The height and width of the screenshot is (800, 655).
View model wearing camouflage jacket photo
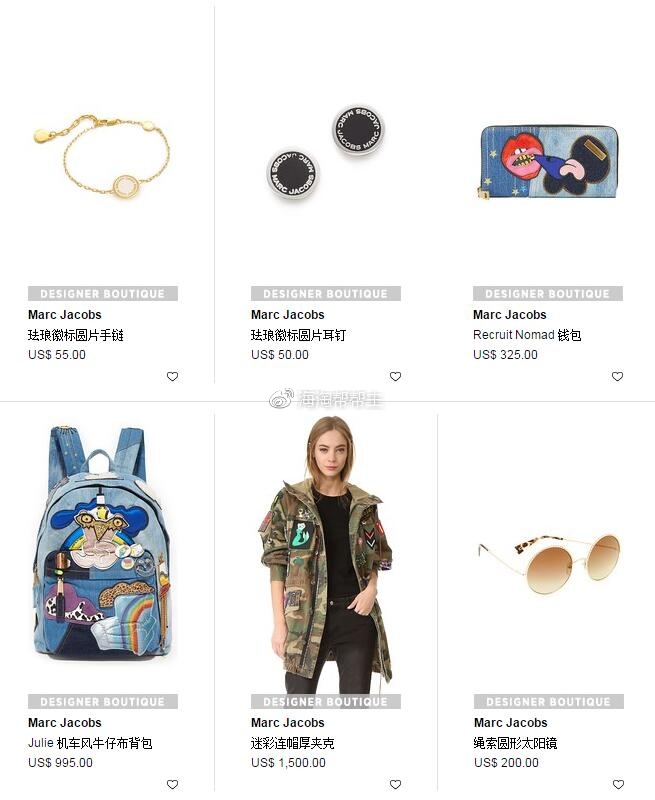point(325,555)
